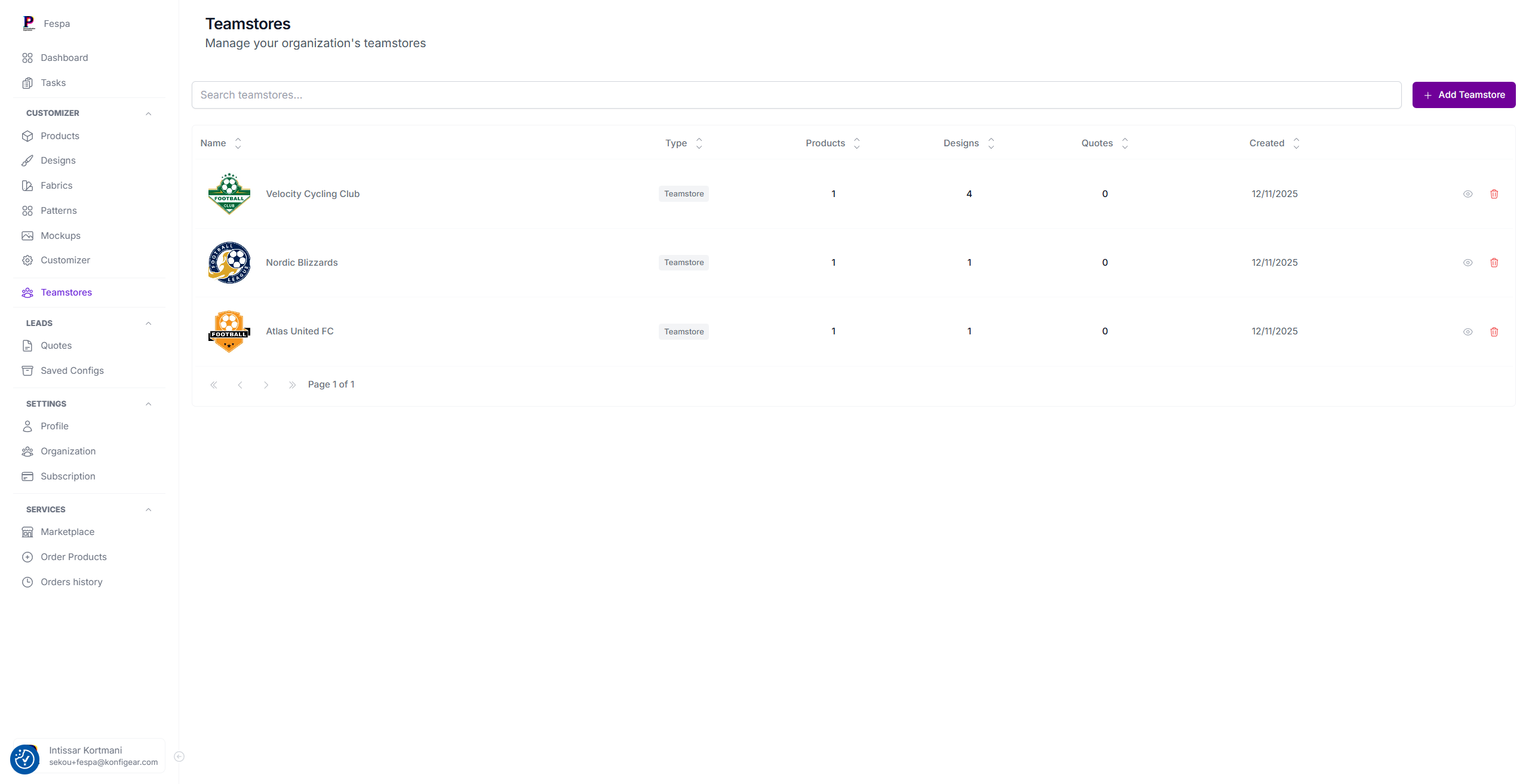Open the Subscription card icon
Screen dimensions: 1529x784
pyautogui.click(x=28, y=476)
